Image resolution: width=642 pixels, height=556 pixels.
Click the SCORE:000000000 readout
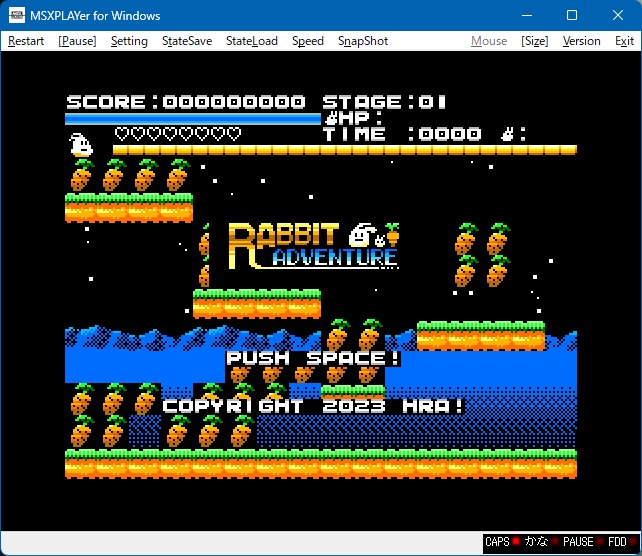(186, 102)
